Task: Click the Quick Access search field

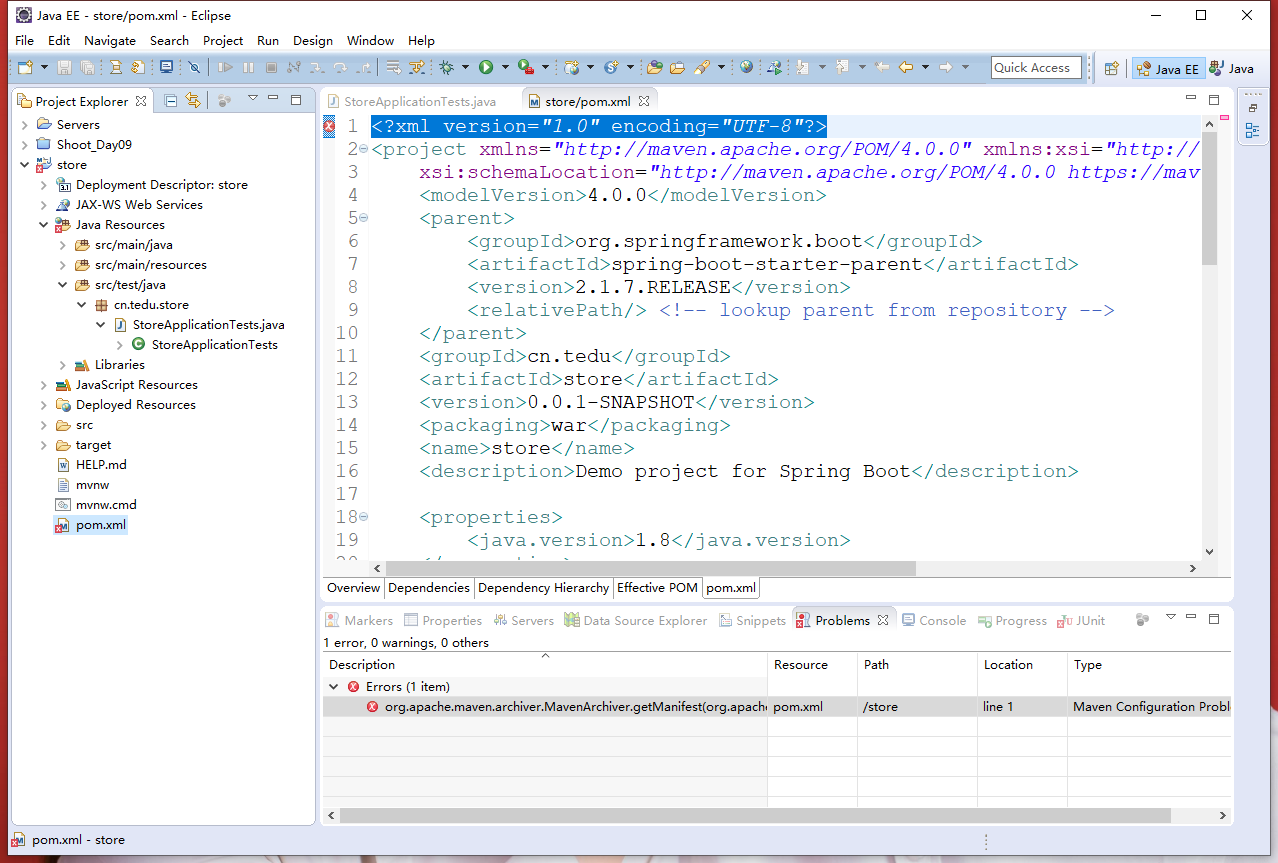Action: coord(1036,67)
